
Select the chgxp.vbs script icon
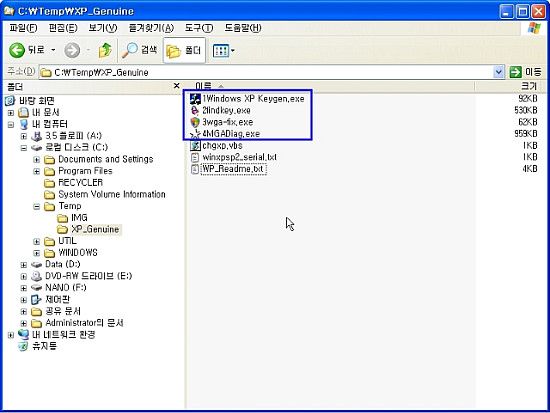click(x=195, y=145)
